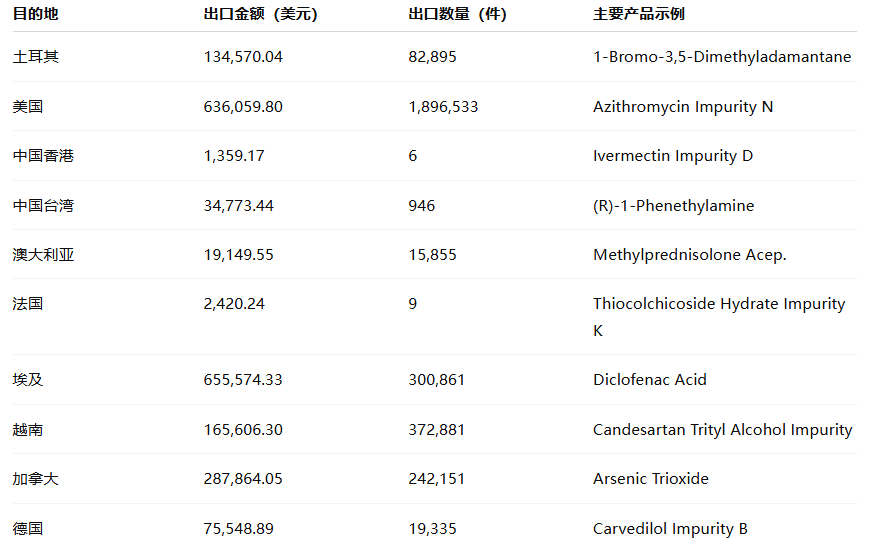Select the 德国 row's Carvedilol Impurity B

670,529
